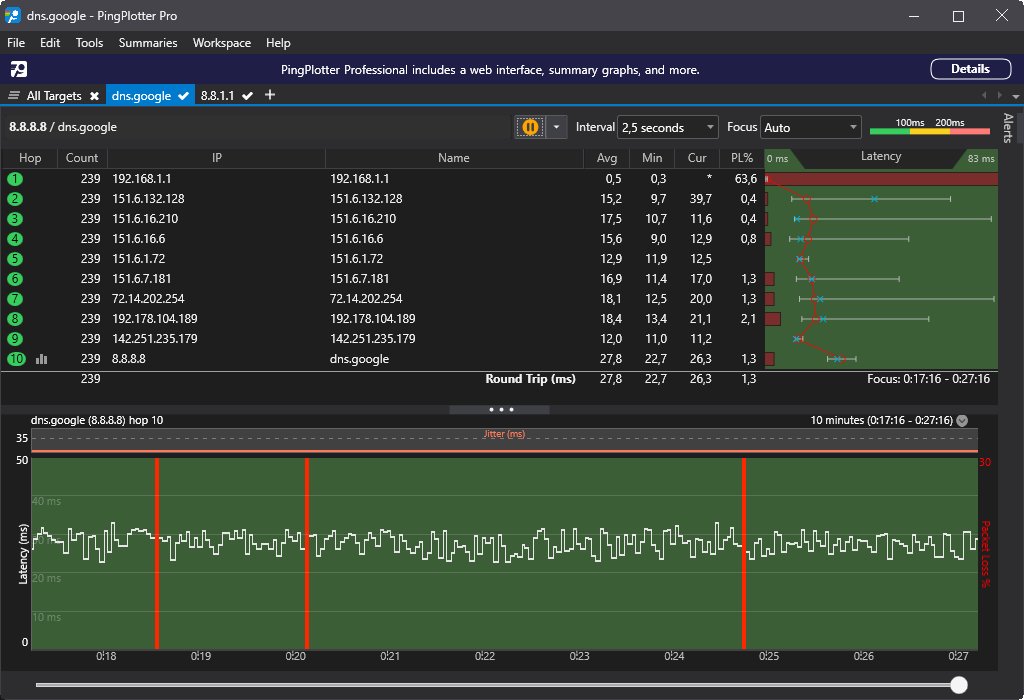Open the Tools menu

(89, 43)
